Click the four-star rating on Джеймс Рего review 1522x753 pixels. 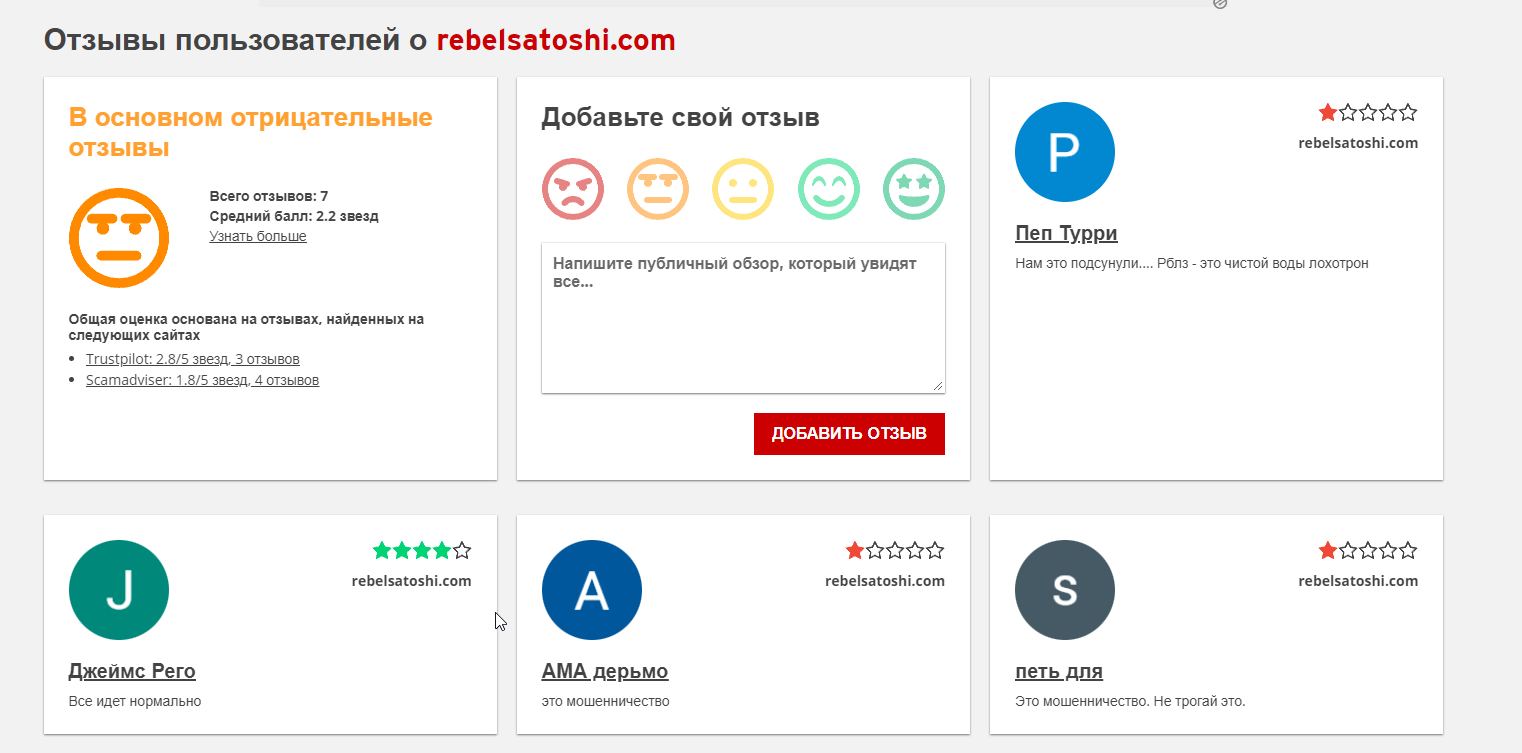[422, 550]
